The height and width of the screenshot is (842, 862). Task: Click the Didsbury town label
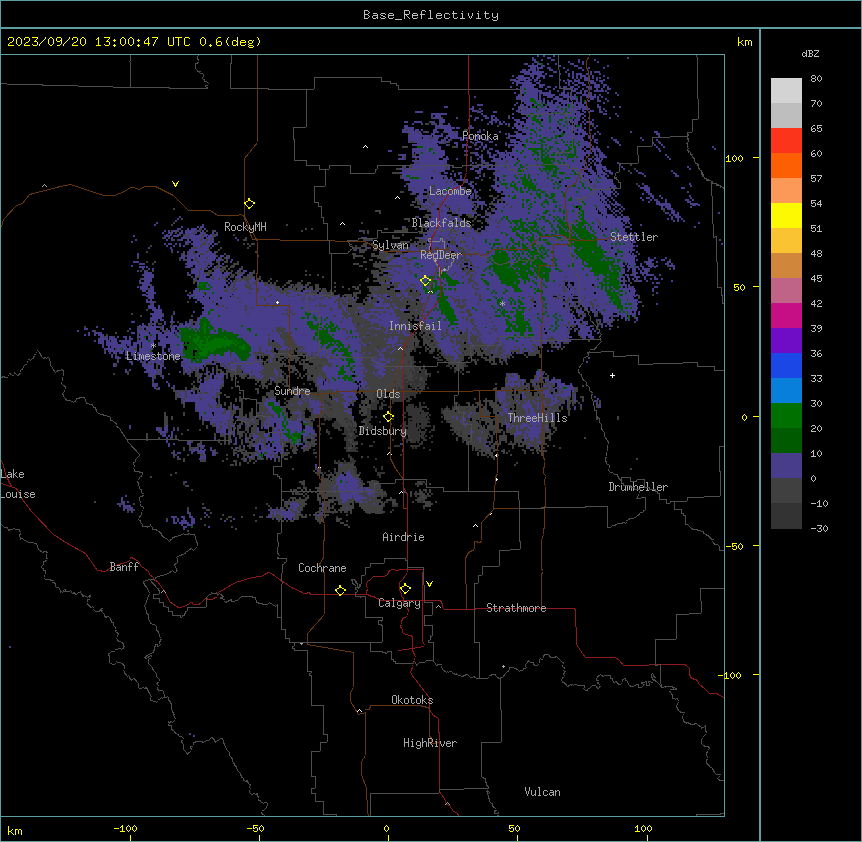click(383, 431)
